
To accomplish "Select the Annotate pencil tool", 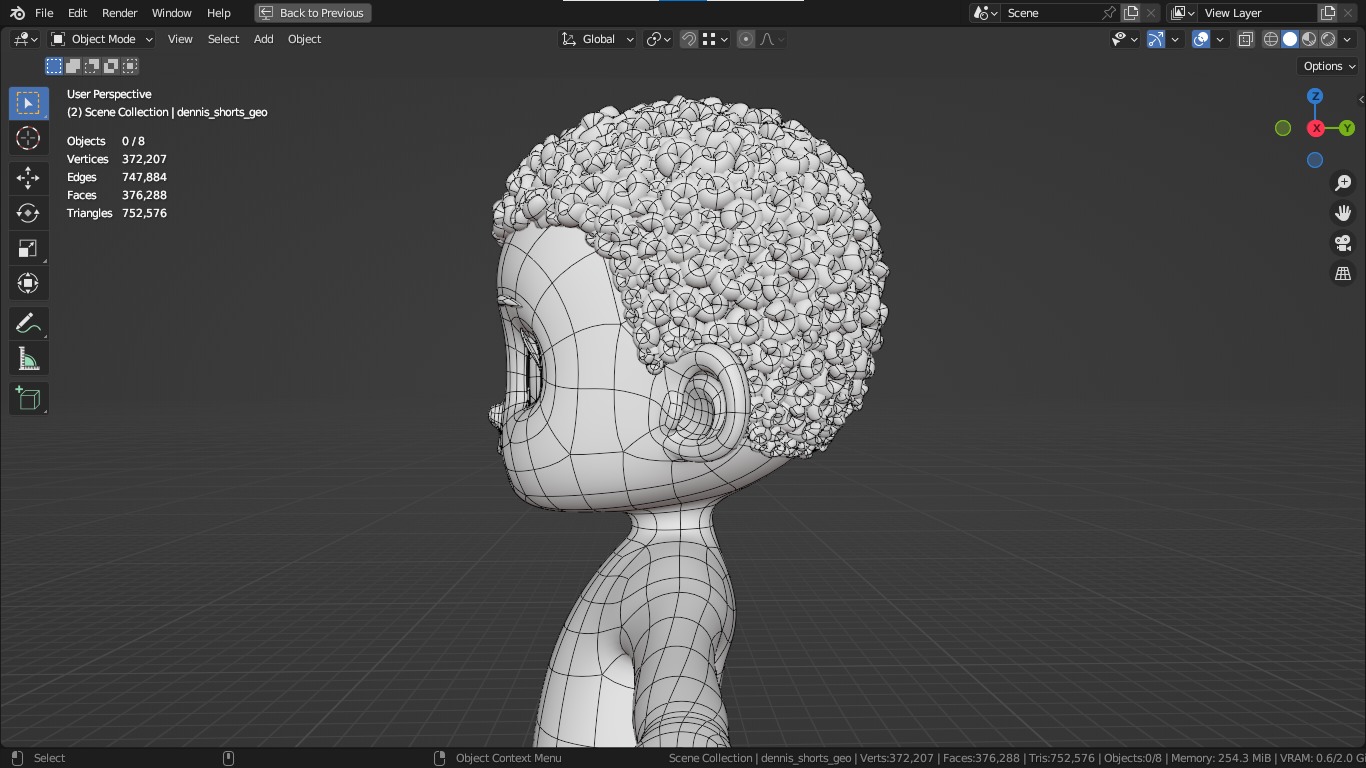I will click(28, 323).
